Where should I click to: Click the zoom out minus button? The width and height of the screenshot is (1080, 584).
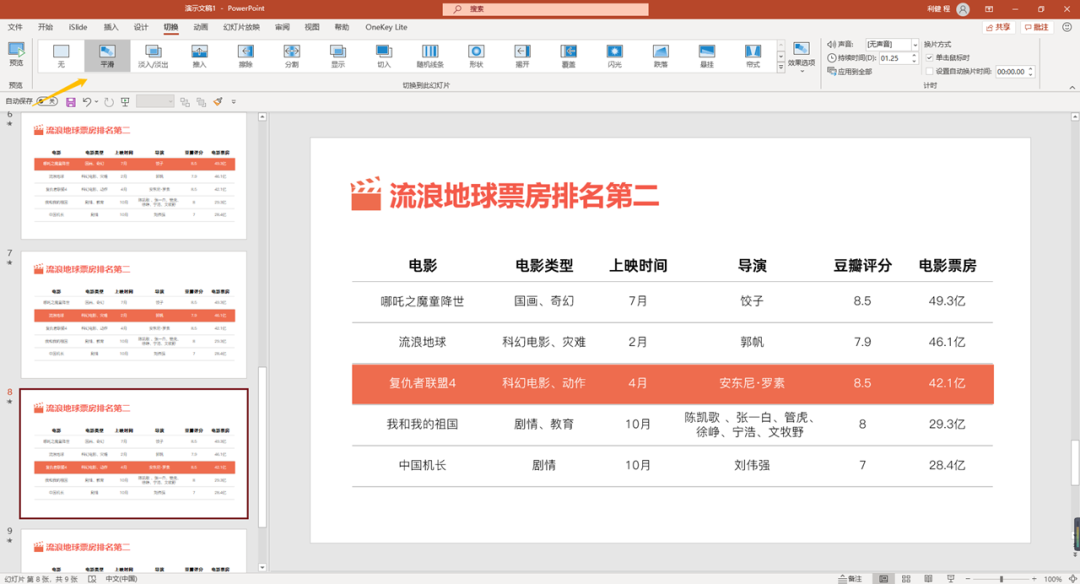click(968, 579)
